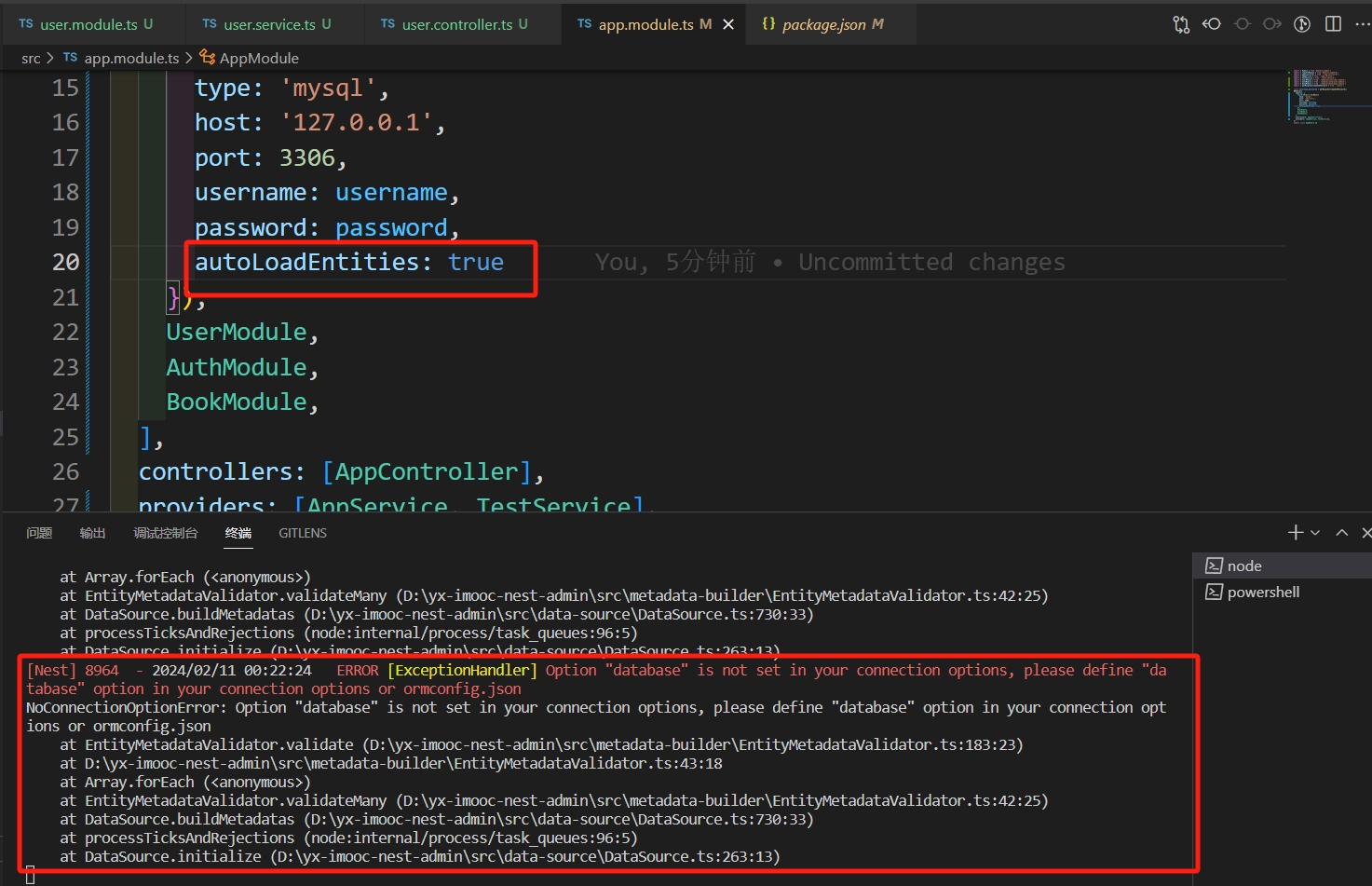Select the powershell terminal instance
Screen dimensions: 1372x886
tap(1282, 592)
